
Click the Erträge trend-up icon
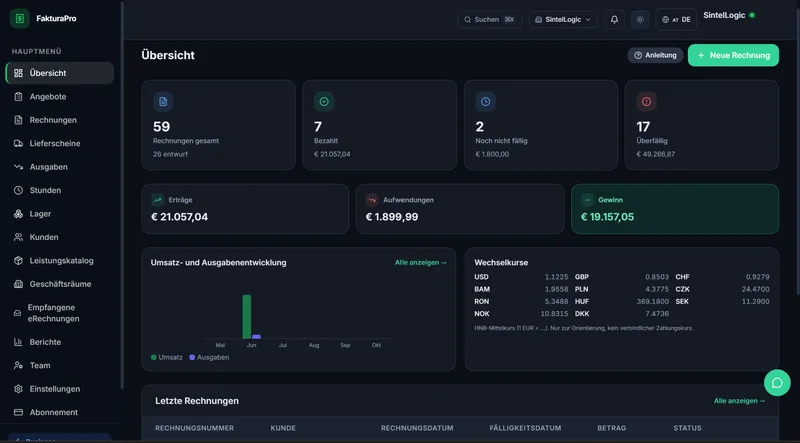(157, 200)
